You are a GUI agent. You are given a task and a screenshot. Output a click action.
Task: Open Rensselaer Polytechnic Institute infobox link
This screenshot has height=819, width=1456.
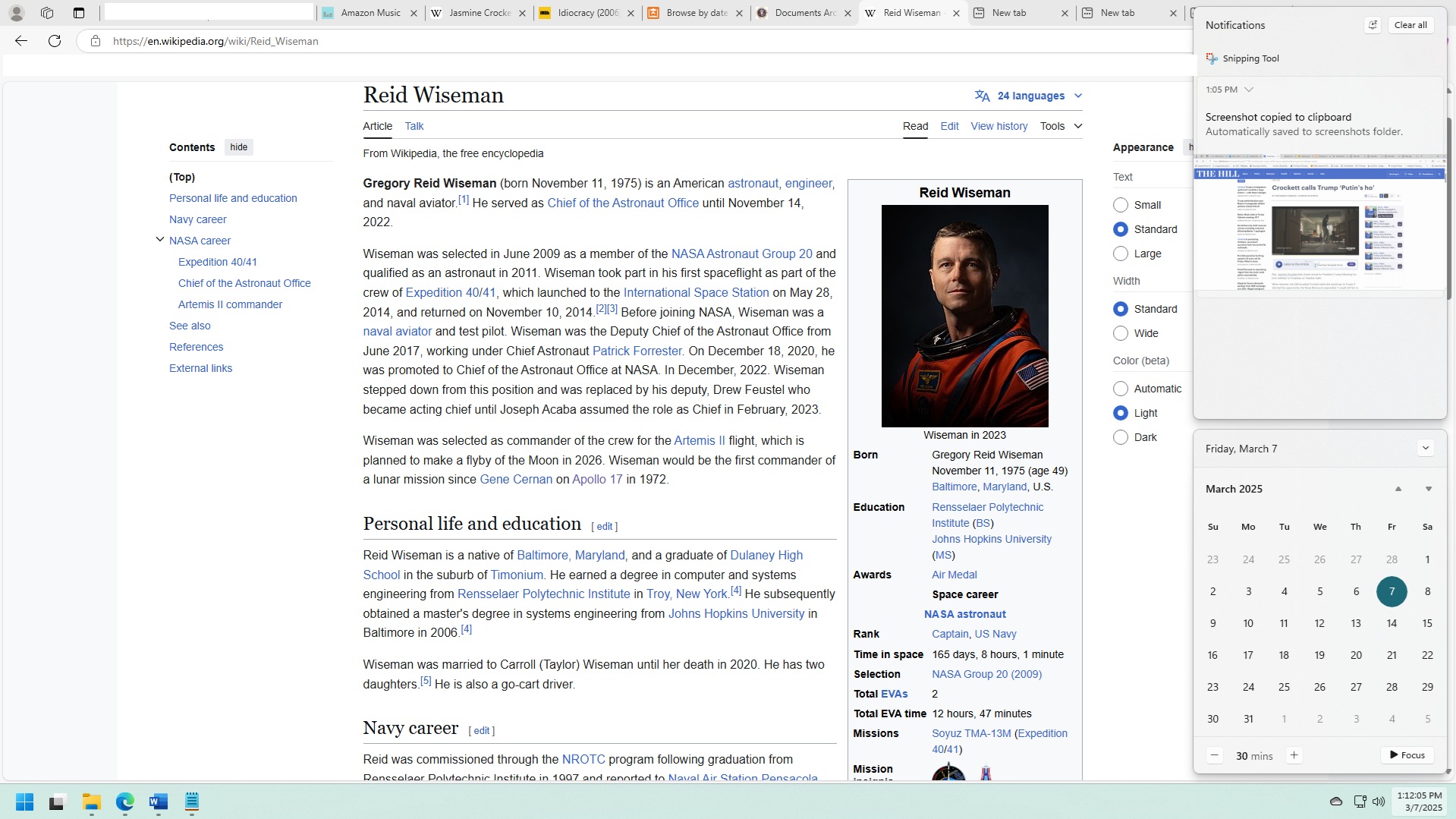point(987,515)
